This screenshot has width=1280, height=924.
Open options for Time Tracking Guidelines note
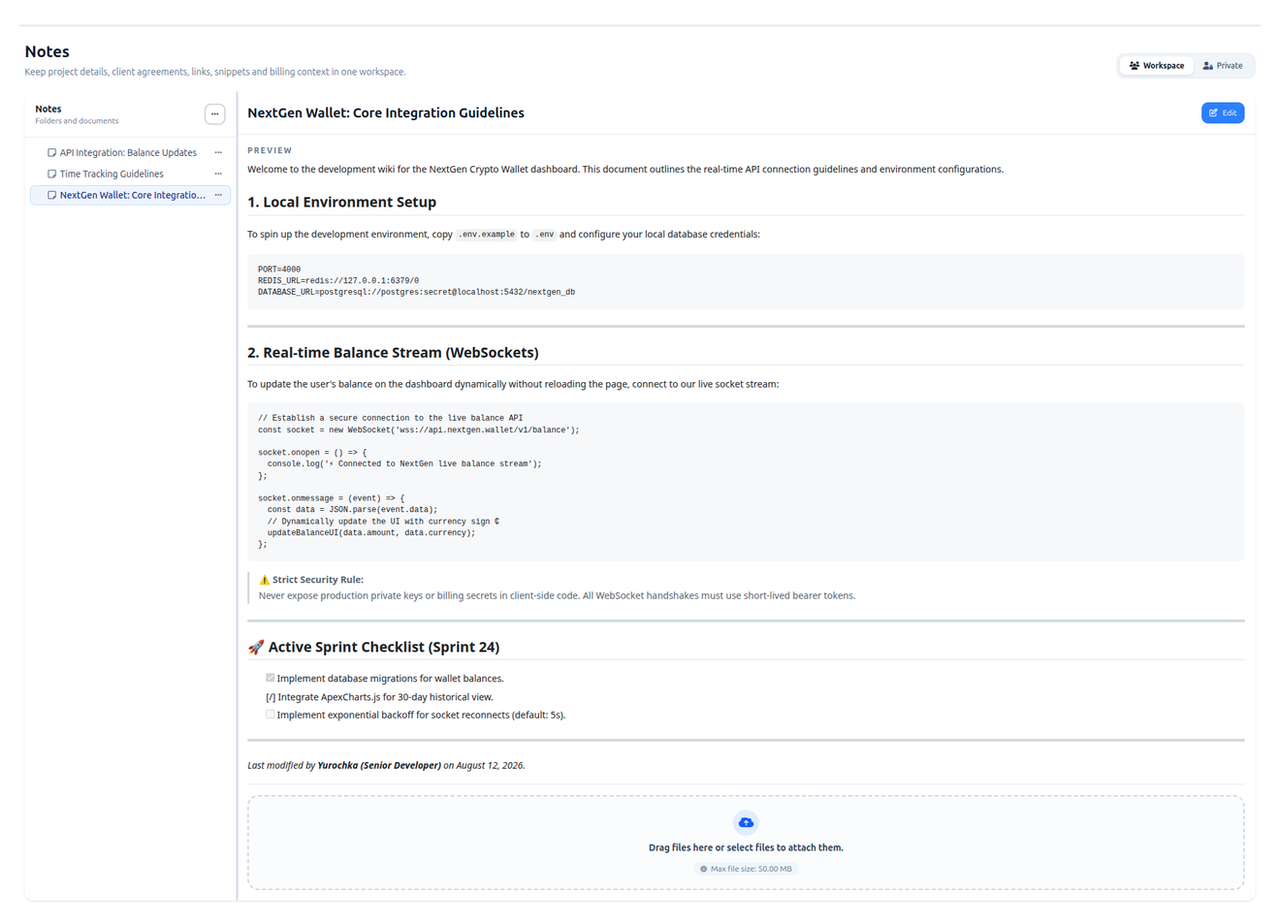click(218, 174)
